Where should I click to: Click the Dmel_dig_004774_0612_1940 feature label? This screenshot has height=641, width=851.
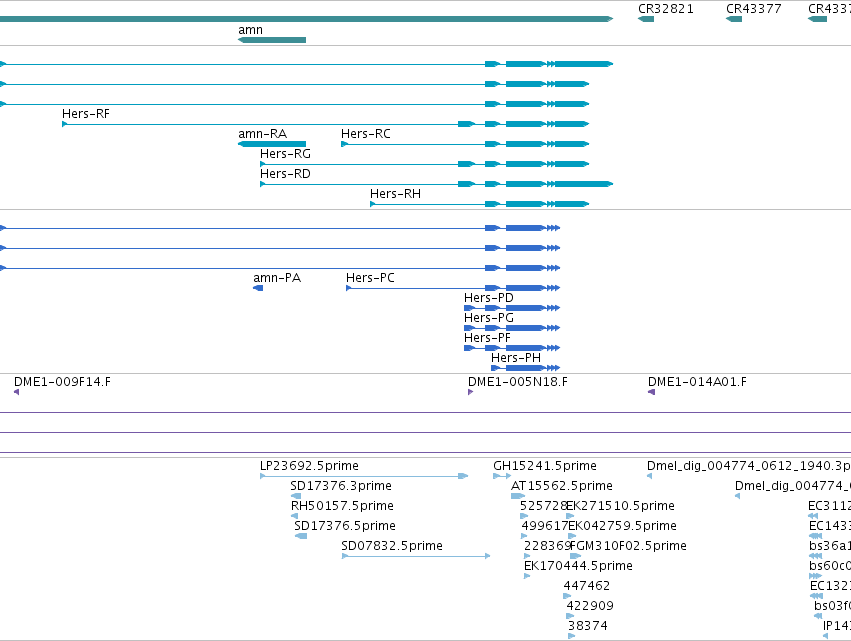(x=749, y=466)
